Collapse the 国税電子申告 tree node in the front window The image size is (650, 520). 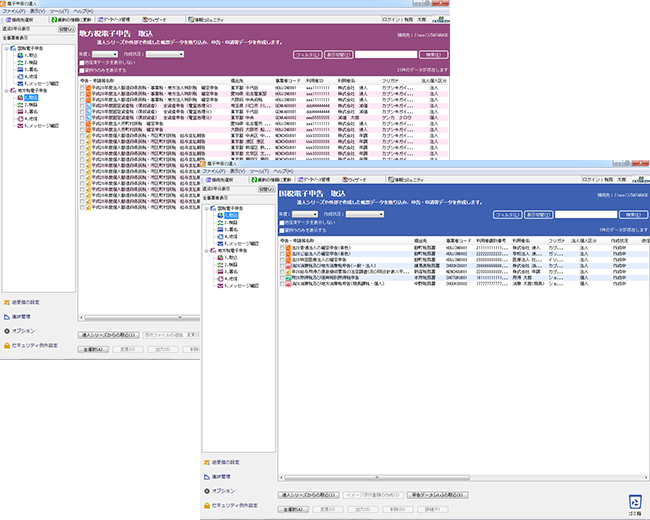pos(206,208)
